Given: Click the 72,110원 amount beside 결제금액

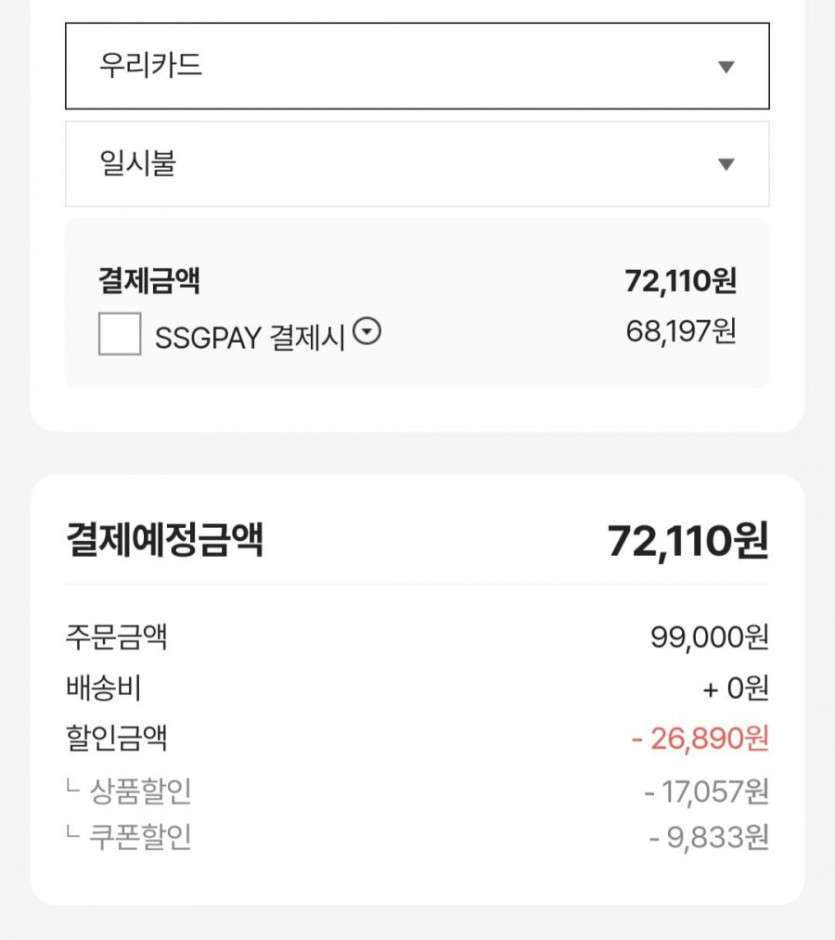Looking at the screenshot, I should 681,281.
